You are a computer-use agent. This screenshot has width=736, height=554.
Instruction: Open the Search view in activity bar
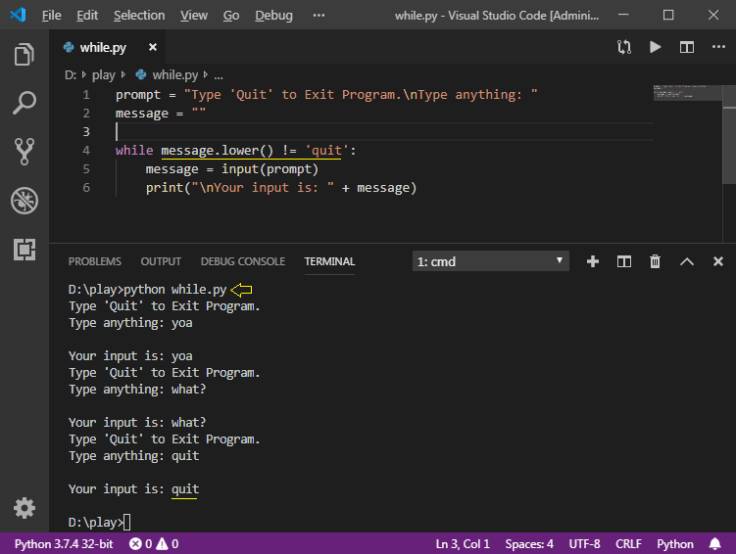coord(24,103)
